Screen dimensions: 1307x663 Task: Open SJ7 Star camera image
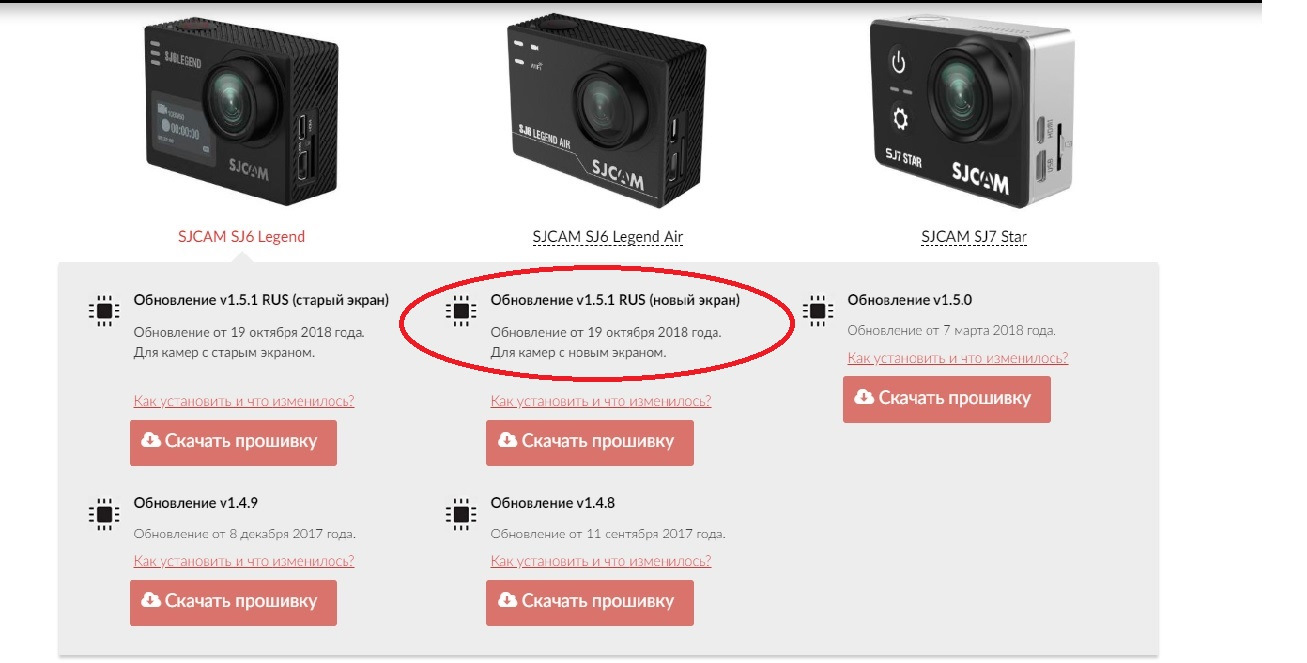pyautogui.click(x=966, y=108)
